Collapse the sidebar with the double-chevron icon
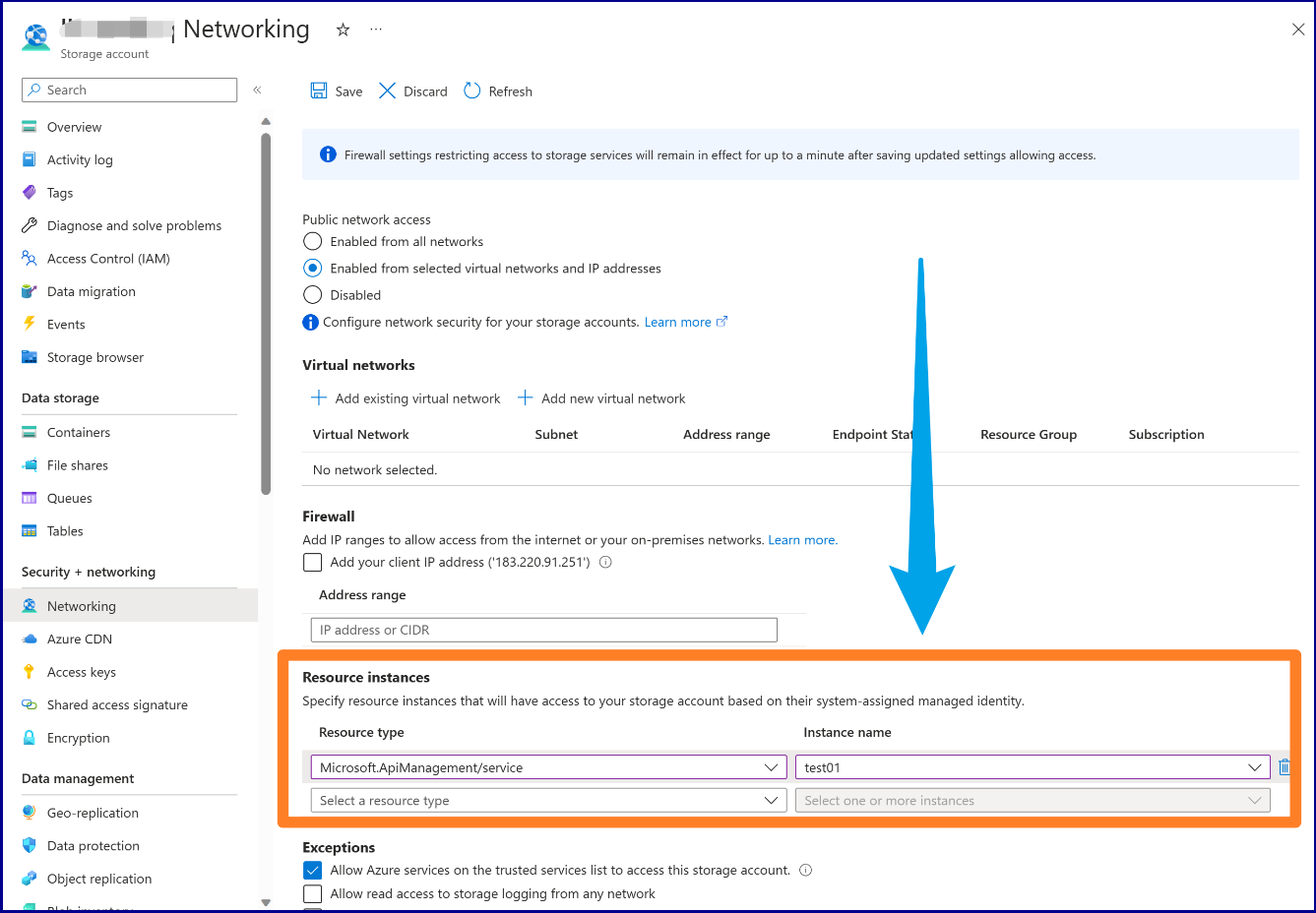Image resolution: width=1316 pixels, height=913 pixels. pyautogui.click(x=257, y=90)
